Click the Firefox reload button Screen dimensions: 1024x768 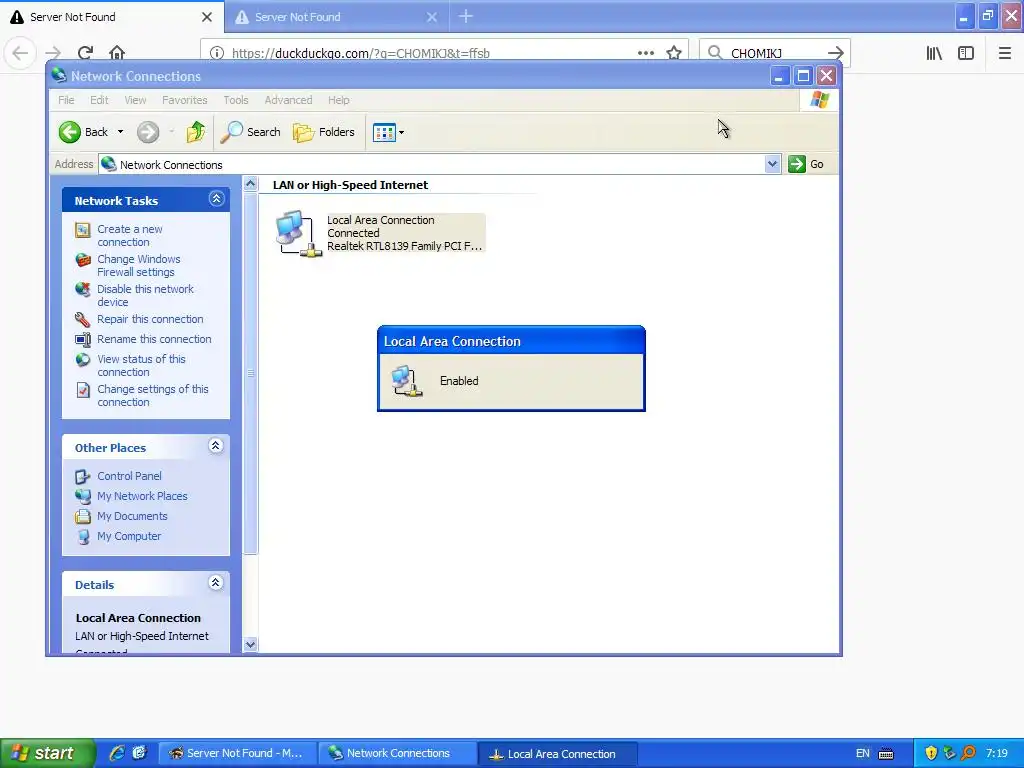click(86, 53)
